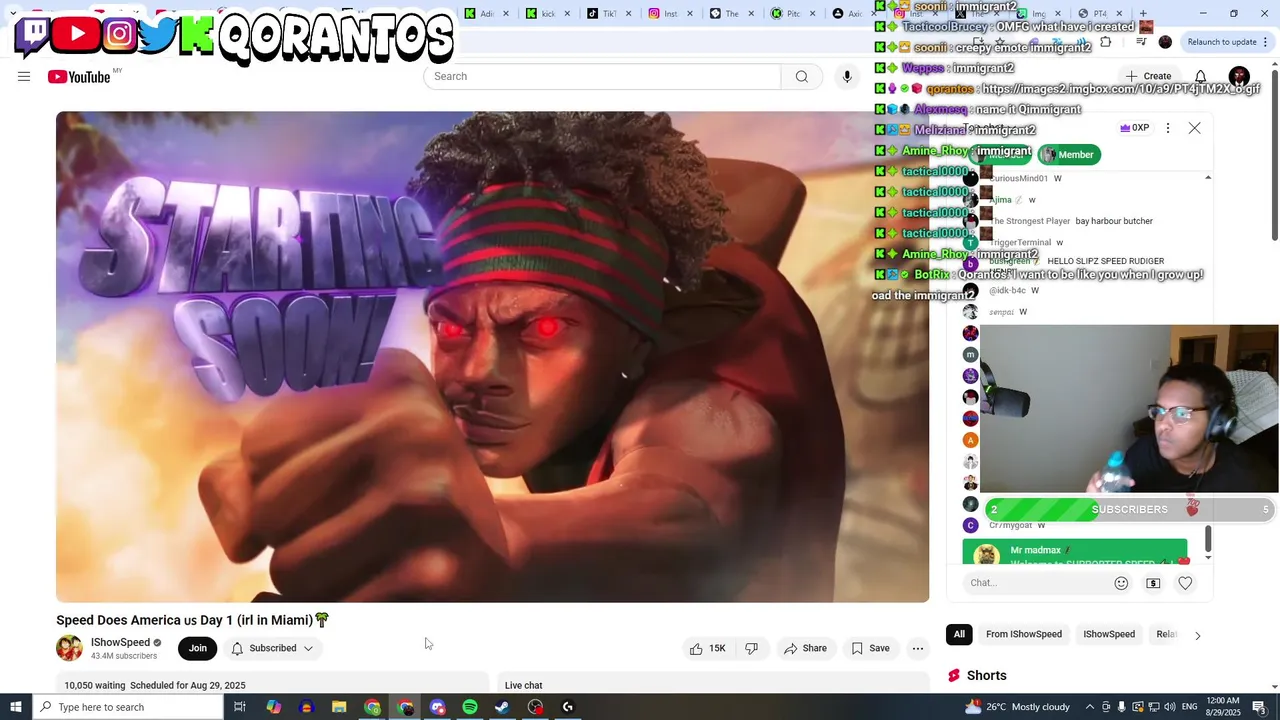Click the live chat scrollbar

click(x=1207, y=539)
